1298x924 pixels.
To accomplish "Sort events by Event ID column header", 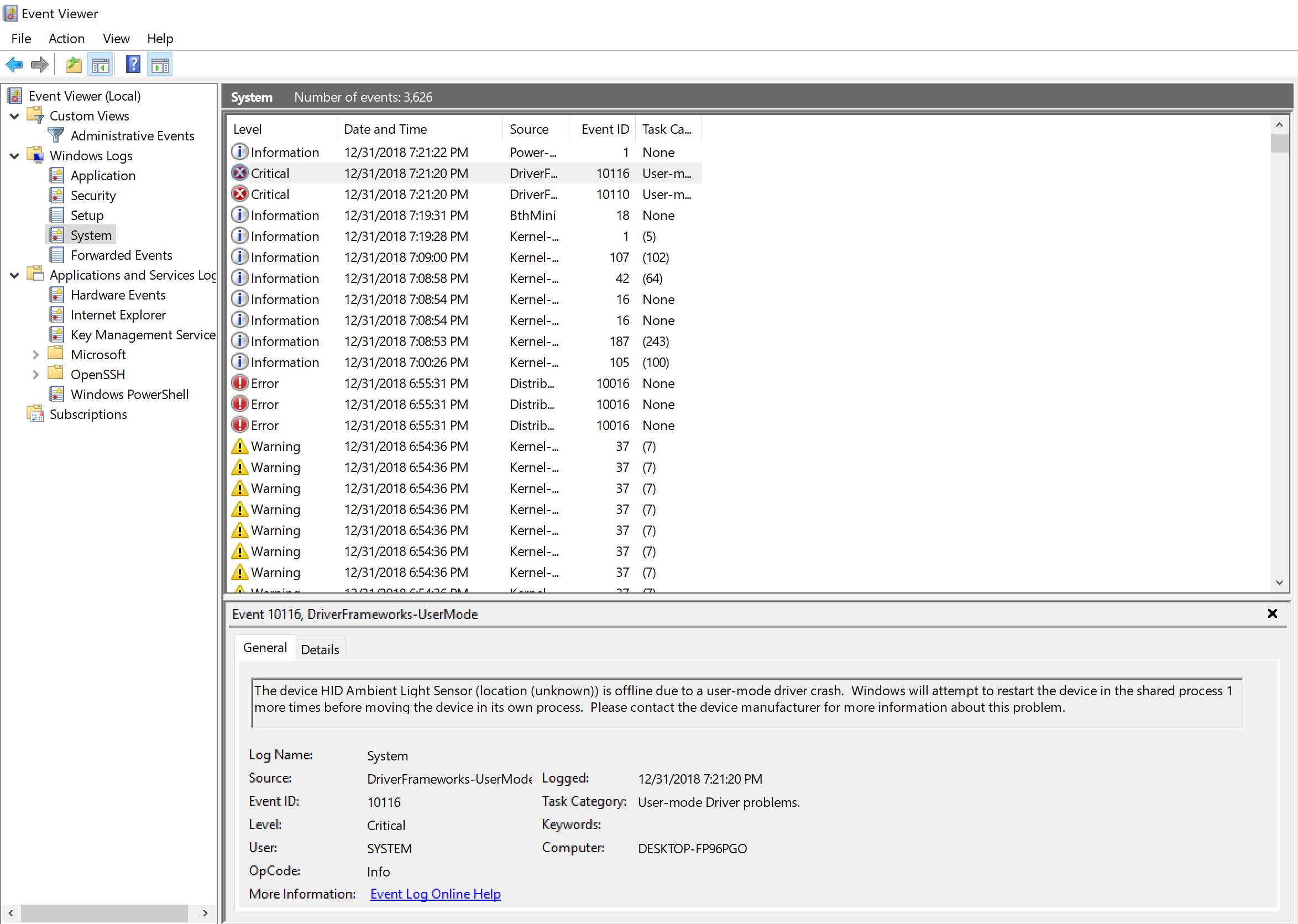I will click(604, 129).
